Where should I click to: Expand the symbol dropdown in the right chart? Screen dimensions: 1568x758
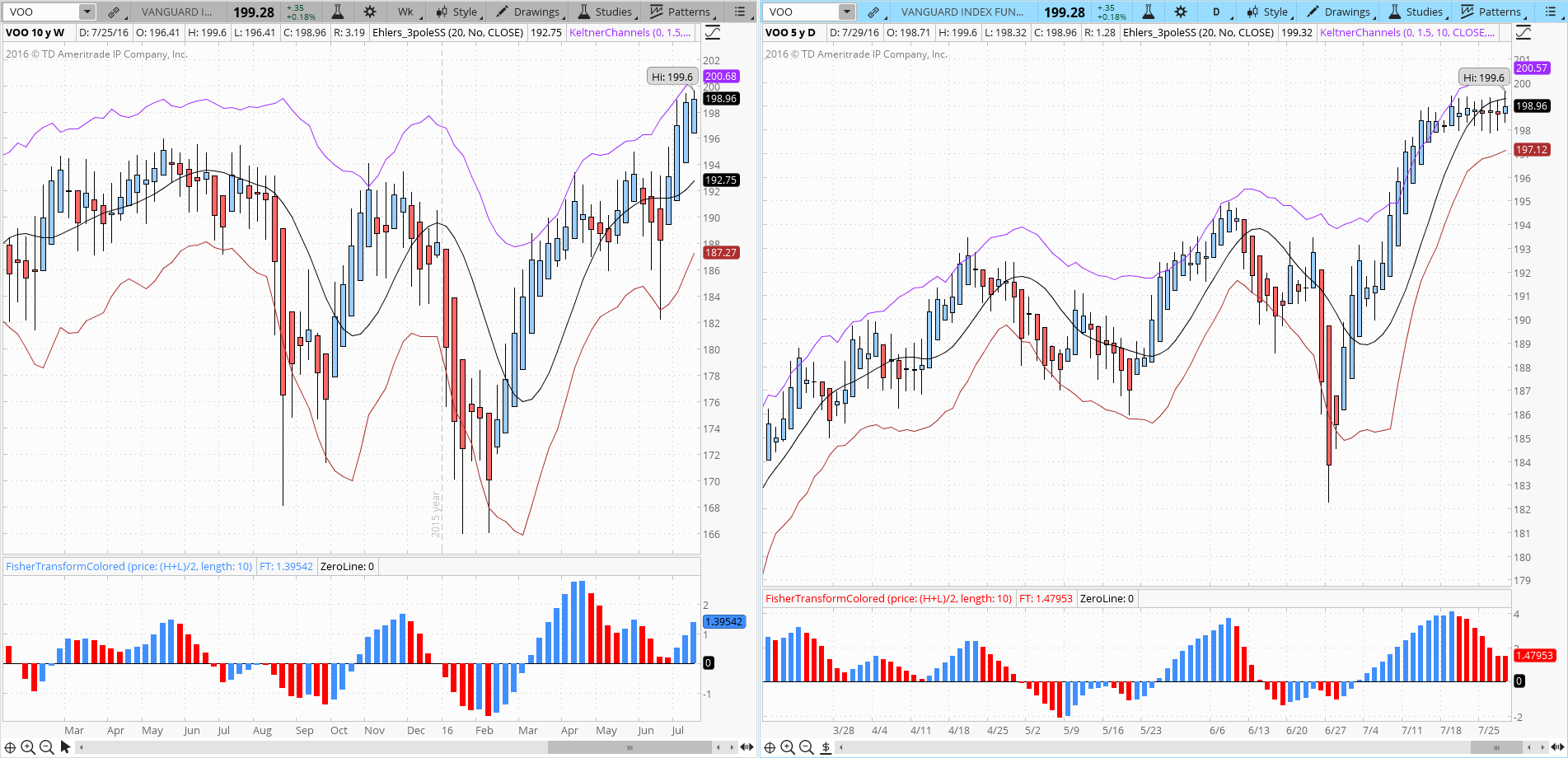coord(847,12)
